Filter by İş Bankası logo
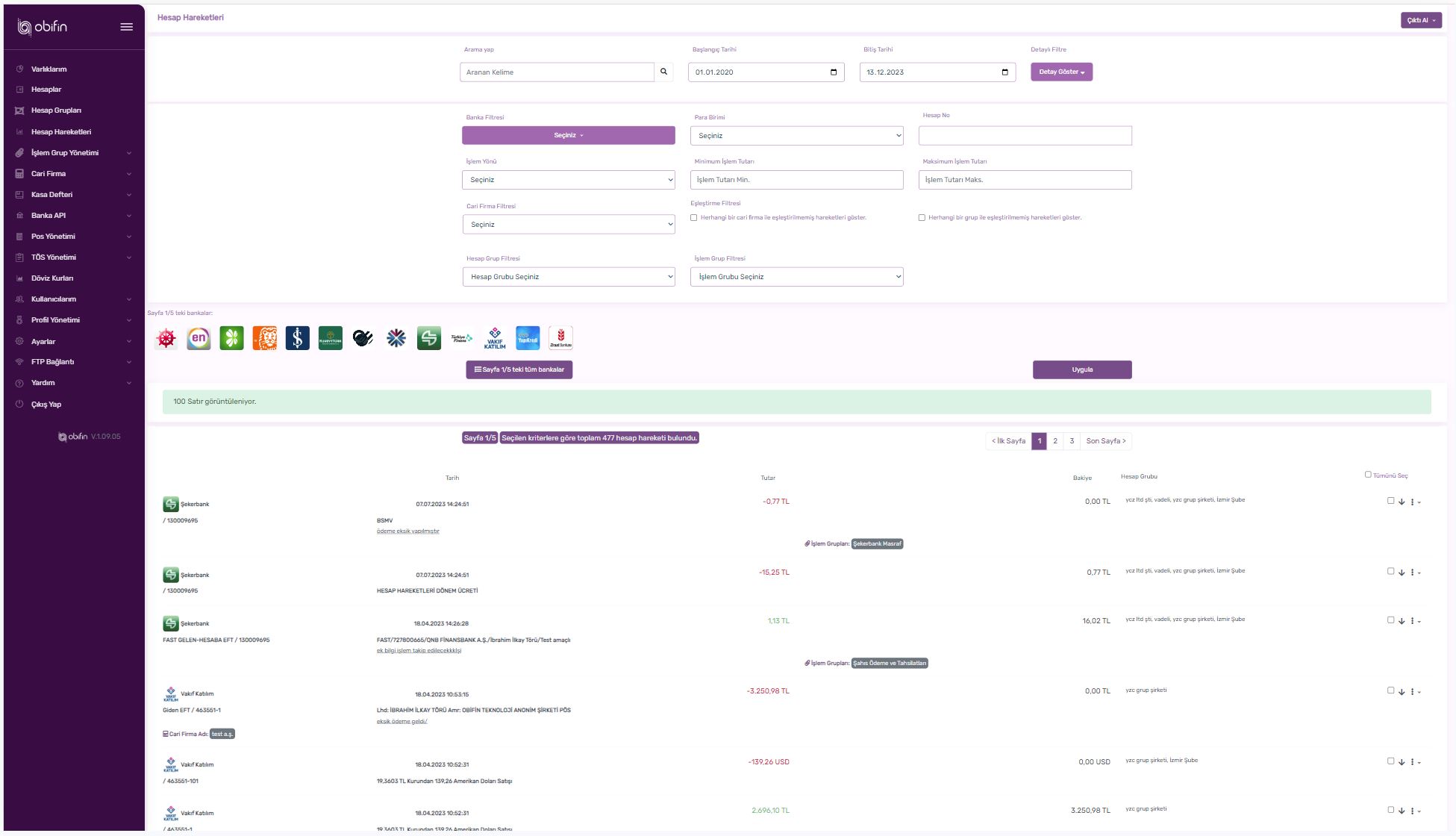Viewport: 1456px width, 836px height. [297, 338]
